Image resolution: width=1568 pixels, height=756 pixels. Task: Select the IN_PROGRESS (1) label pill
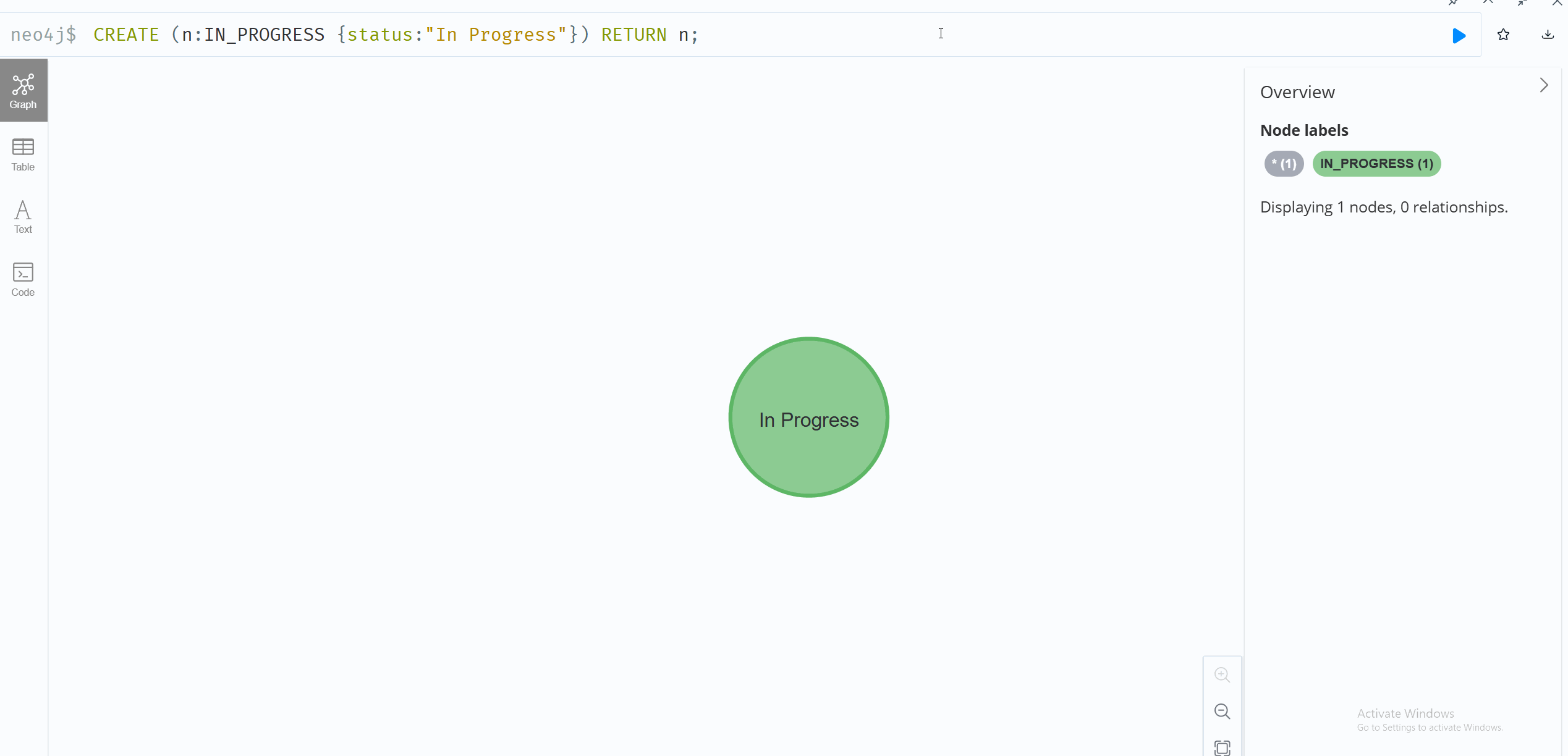[1376, 164]
